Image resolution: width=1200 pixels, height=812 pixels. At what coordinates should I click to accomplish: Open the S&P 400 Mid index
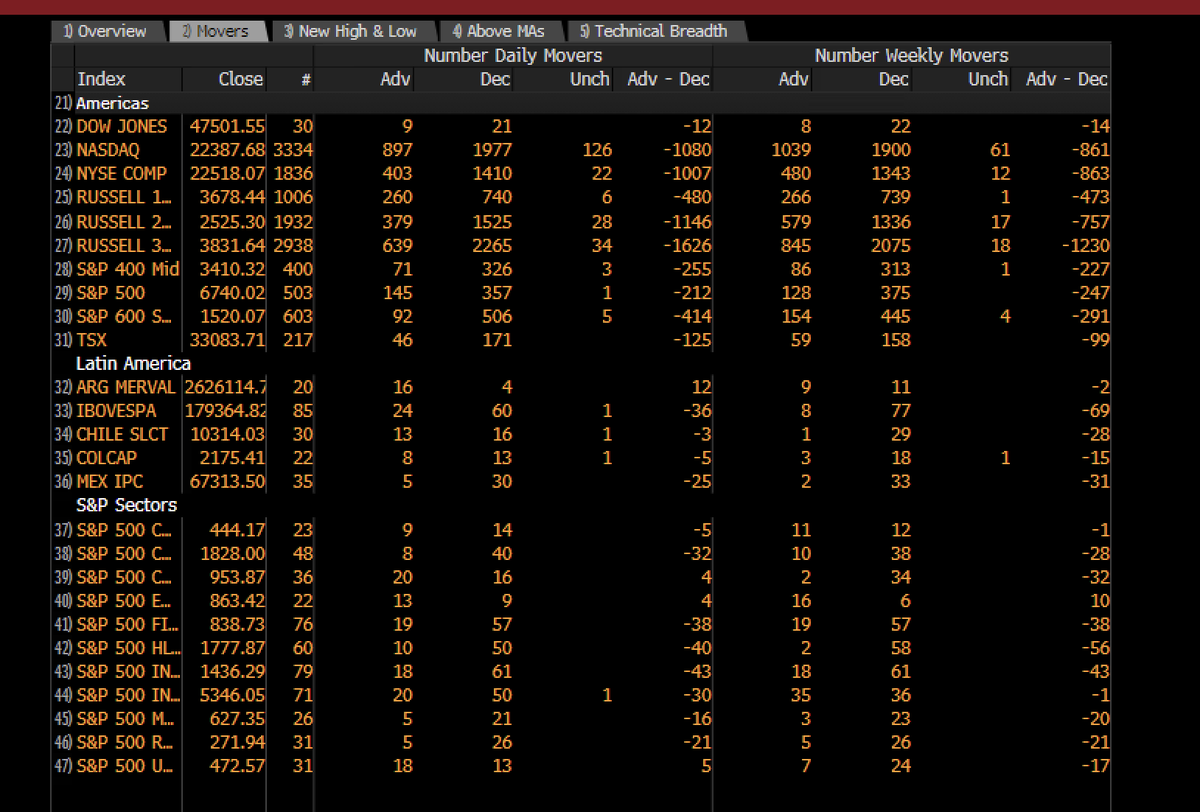click(x=128, y=269)
